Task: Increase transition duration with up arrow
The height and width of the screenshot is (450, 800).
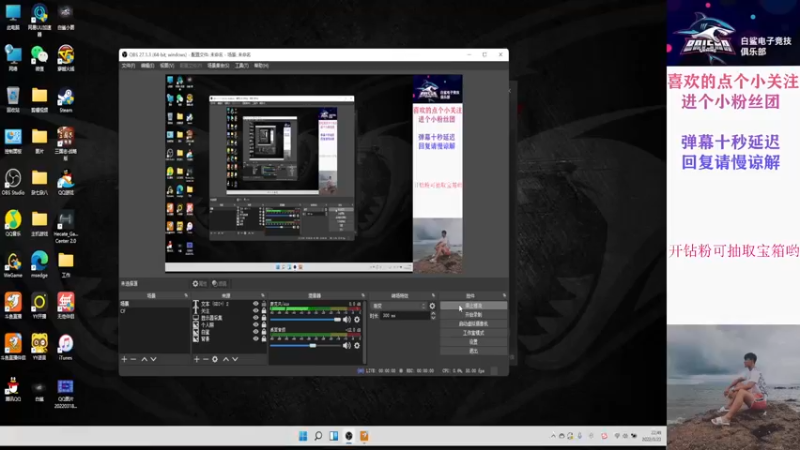Action: pos(433,313)
